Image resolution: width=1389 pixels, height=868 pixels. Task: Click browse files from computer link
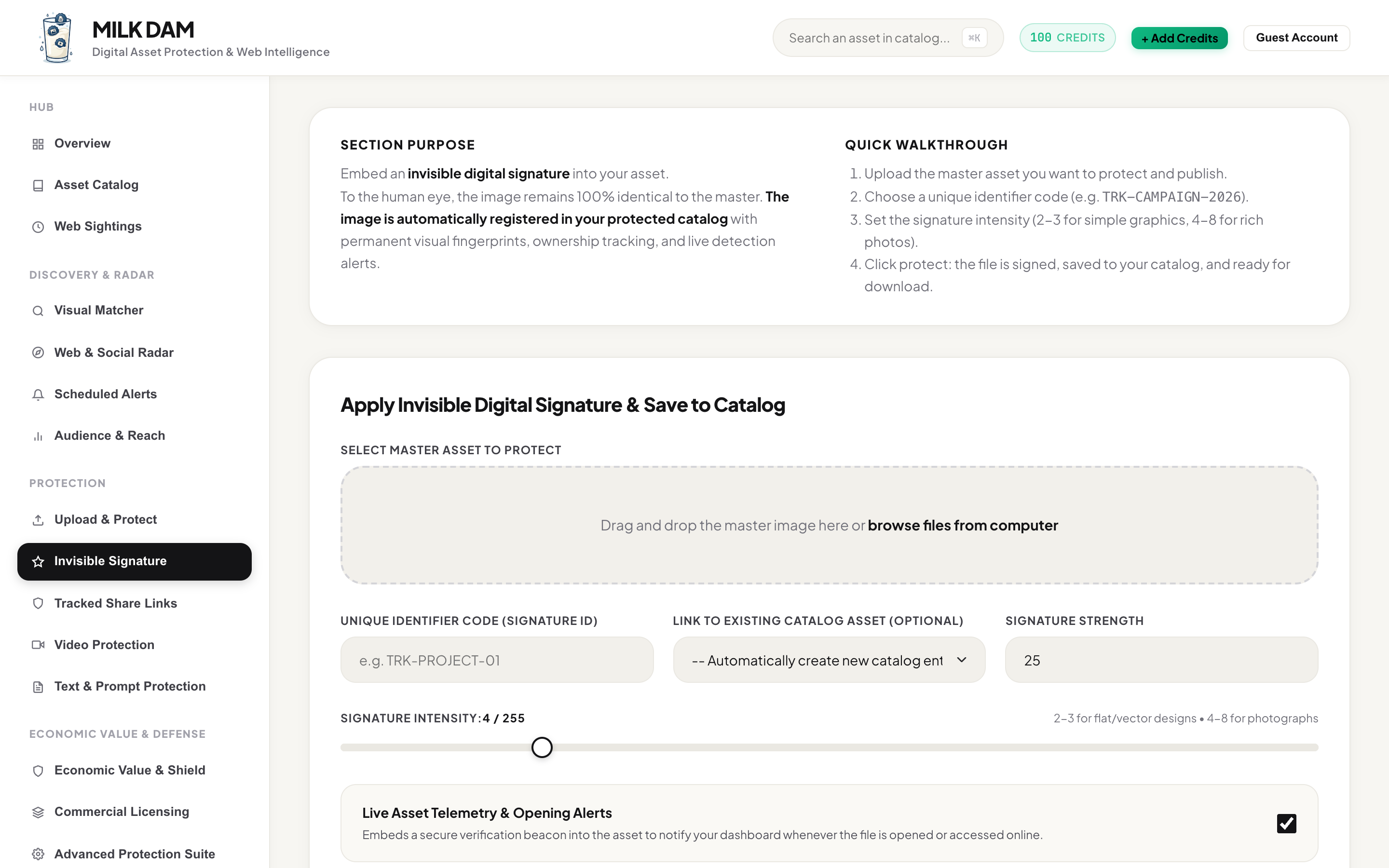[963, 525]
